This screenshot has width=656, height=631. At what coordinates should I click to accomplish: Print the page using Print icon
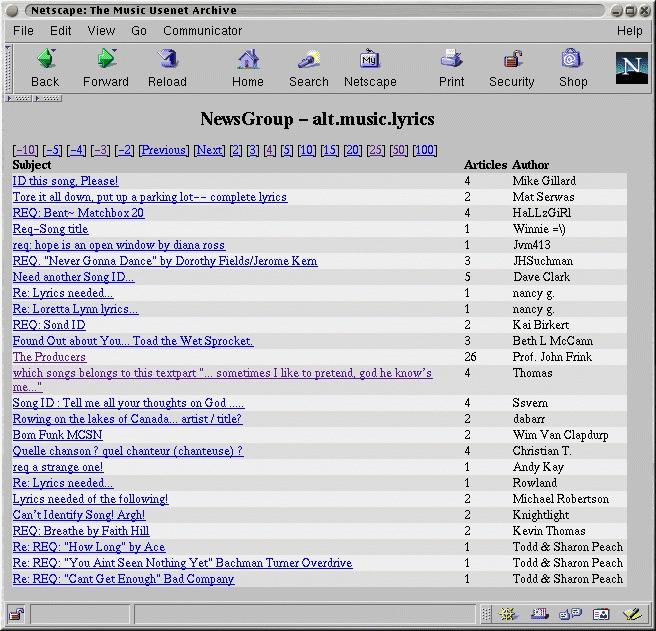pos(451,68)
